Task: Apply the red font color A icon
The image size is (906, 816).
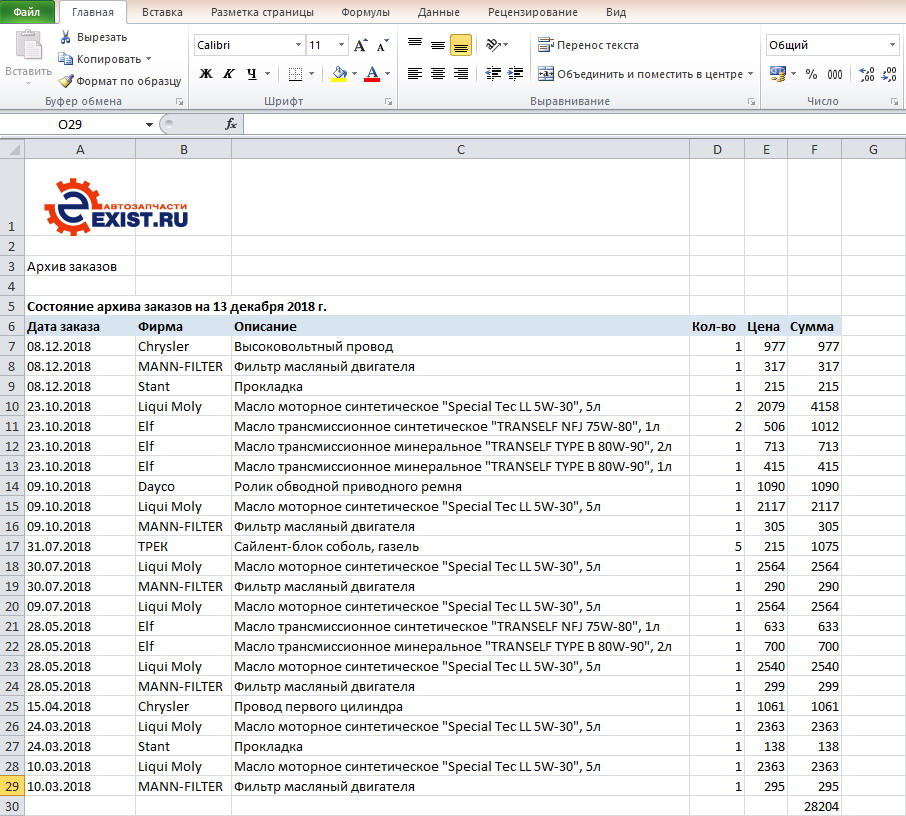Action: (372, 73)
